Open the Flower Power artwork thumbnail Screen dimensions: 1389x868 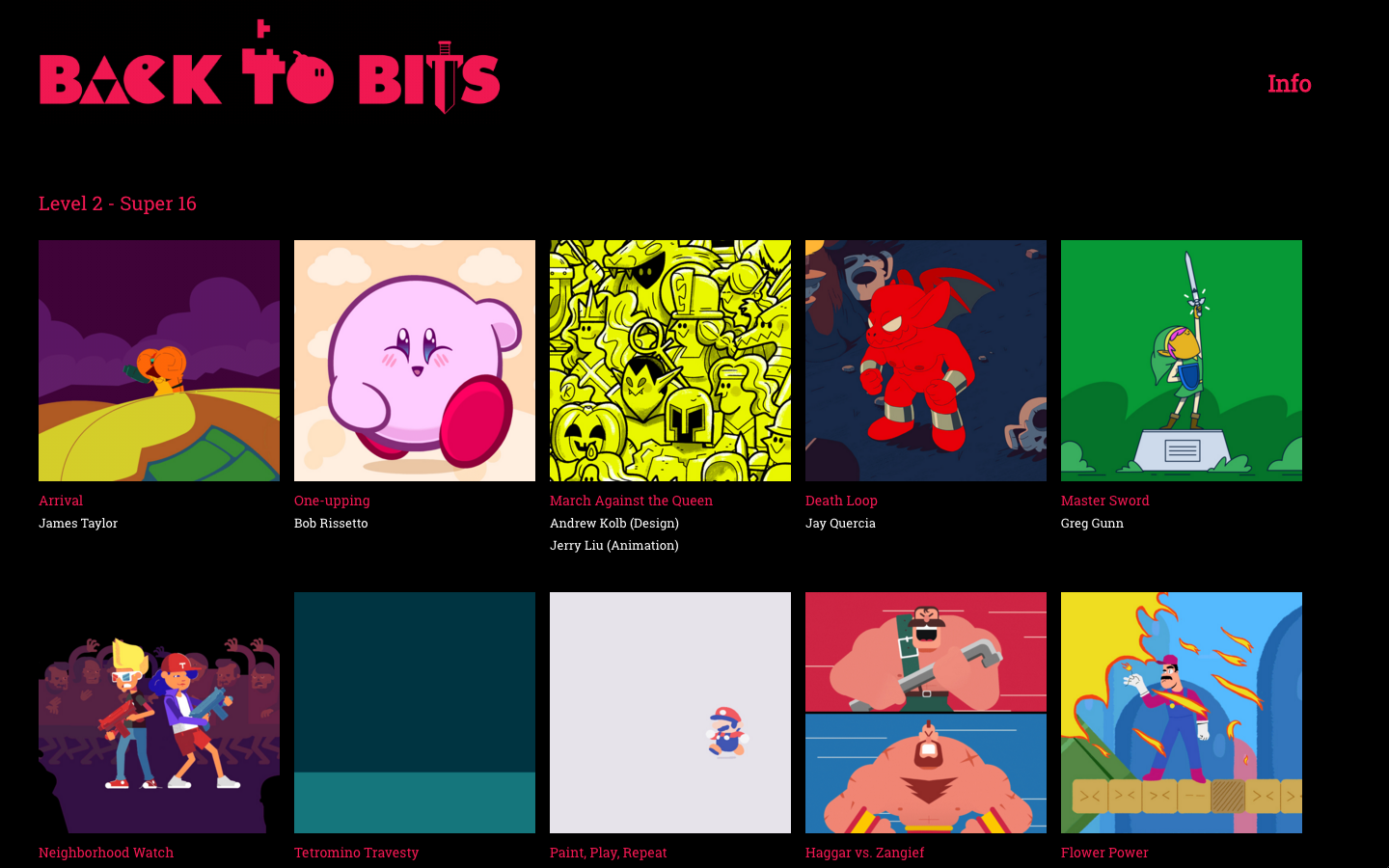tap(1182, 713)
